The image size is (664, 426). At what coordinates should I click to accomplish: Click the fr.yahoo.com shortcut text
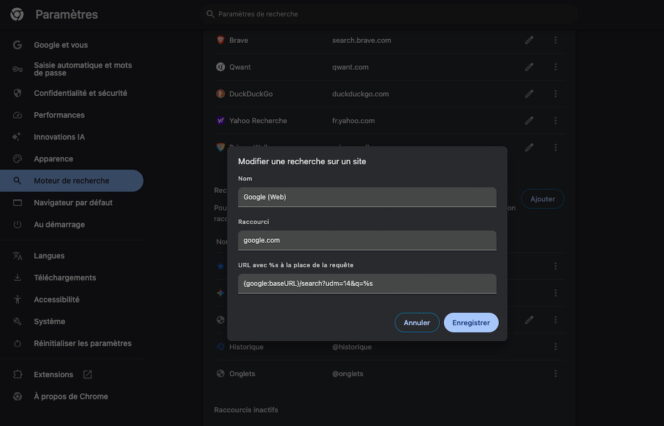tap(353, 121)
